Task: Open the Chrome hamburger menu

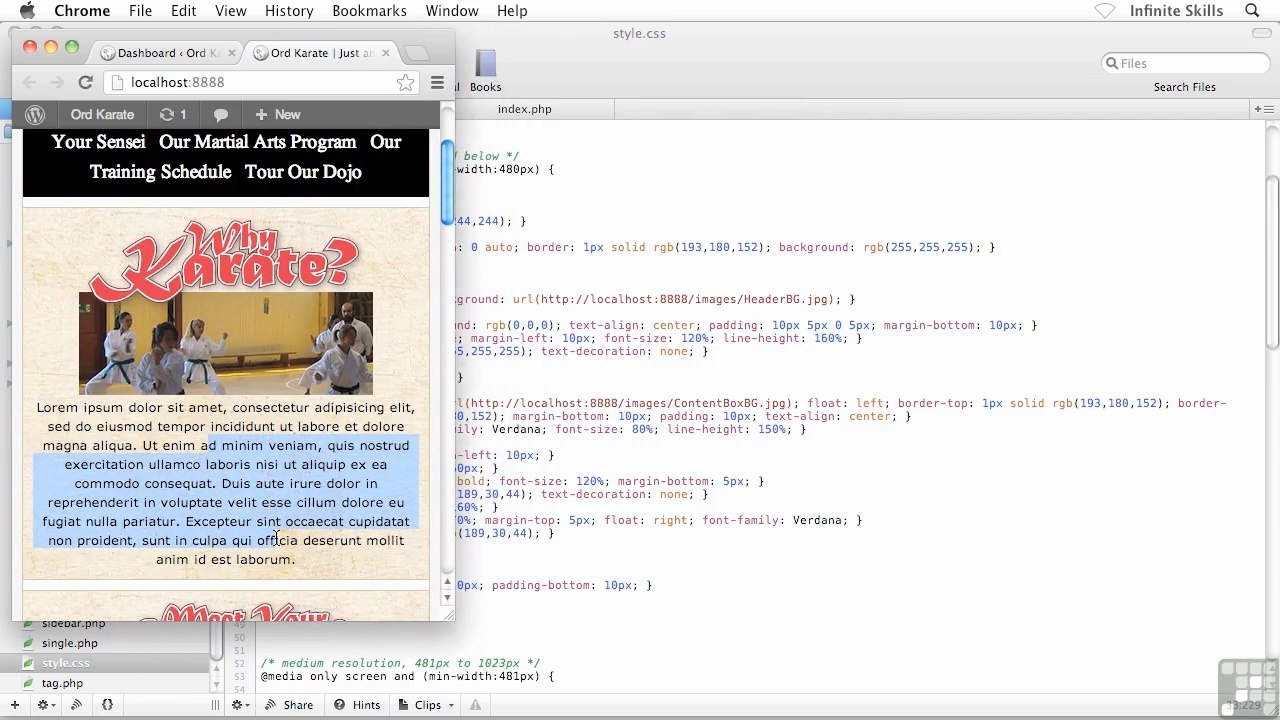Action: click(x=437, y=83)
